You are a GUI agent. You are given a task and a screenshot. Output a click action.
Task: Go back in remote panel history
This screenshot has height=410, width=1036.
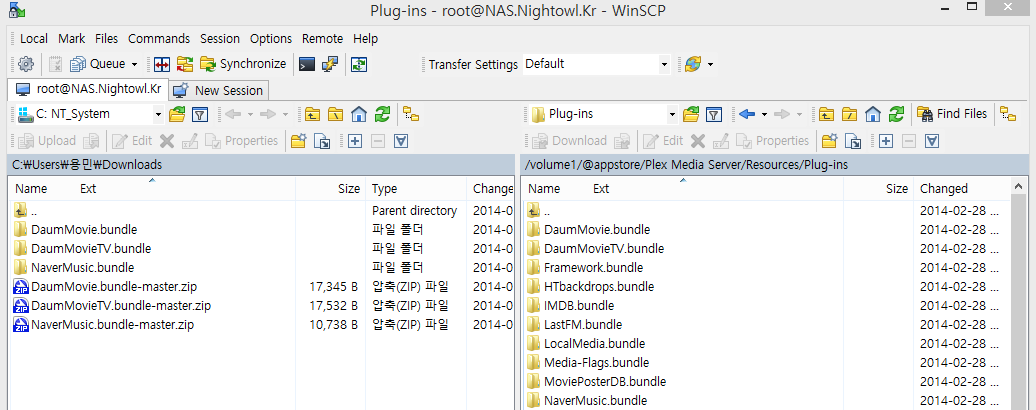[747, 114]
